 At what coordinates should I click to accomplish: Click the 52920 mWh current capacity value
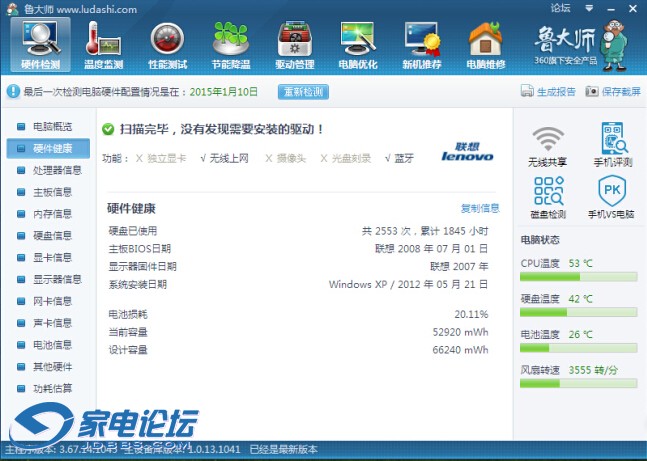tap(460, 332)
